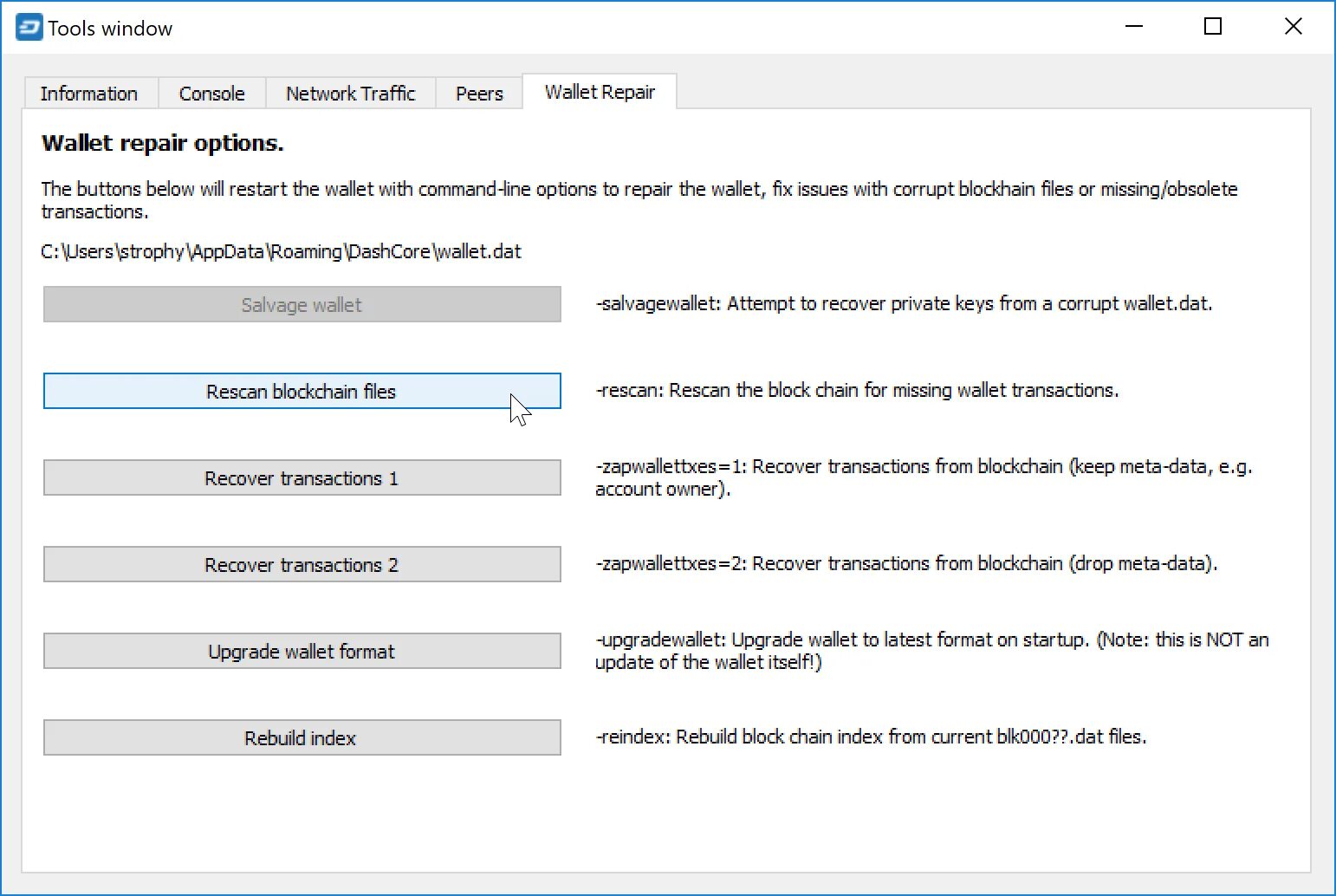The height and width of the screenshot is (896, 1336).
Task: Start Rebuild index
Action: [x=302, y=738]
